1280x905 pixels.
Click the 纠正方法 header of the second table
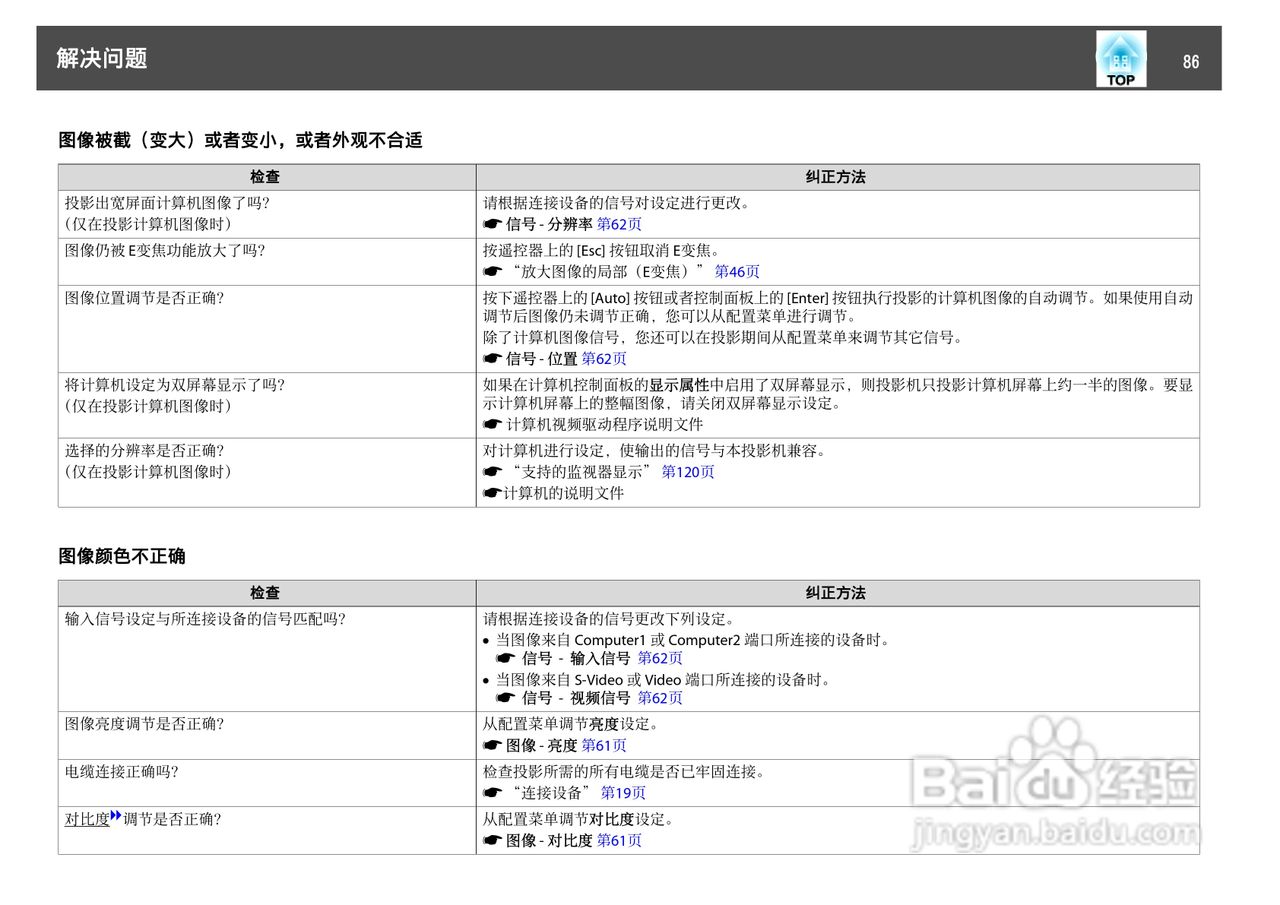(836, 593)
